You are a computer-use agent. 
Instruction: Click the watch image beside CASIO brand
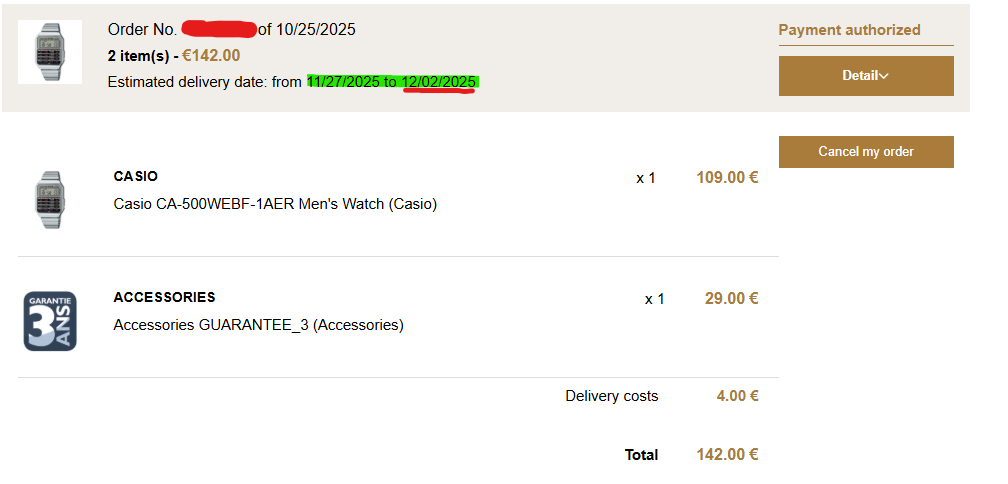49,200
